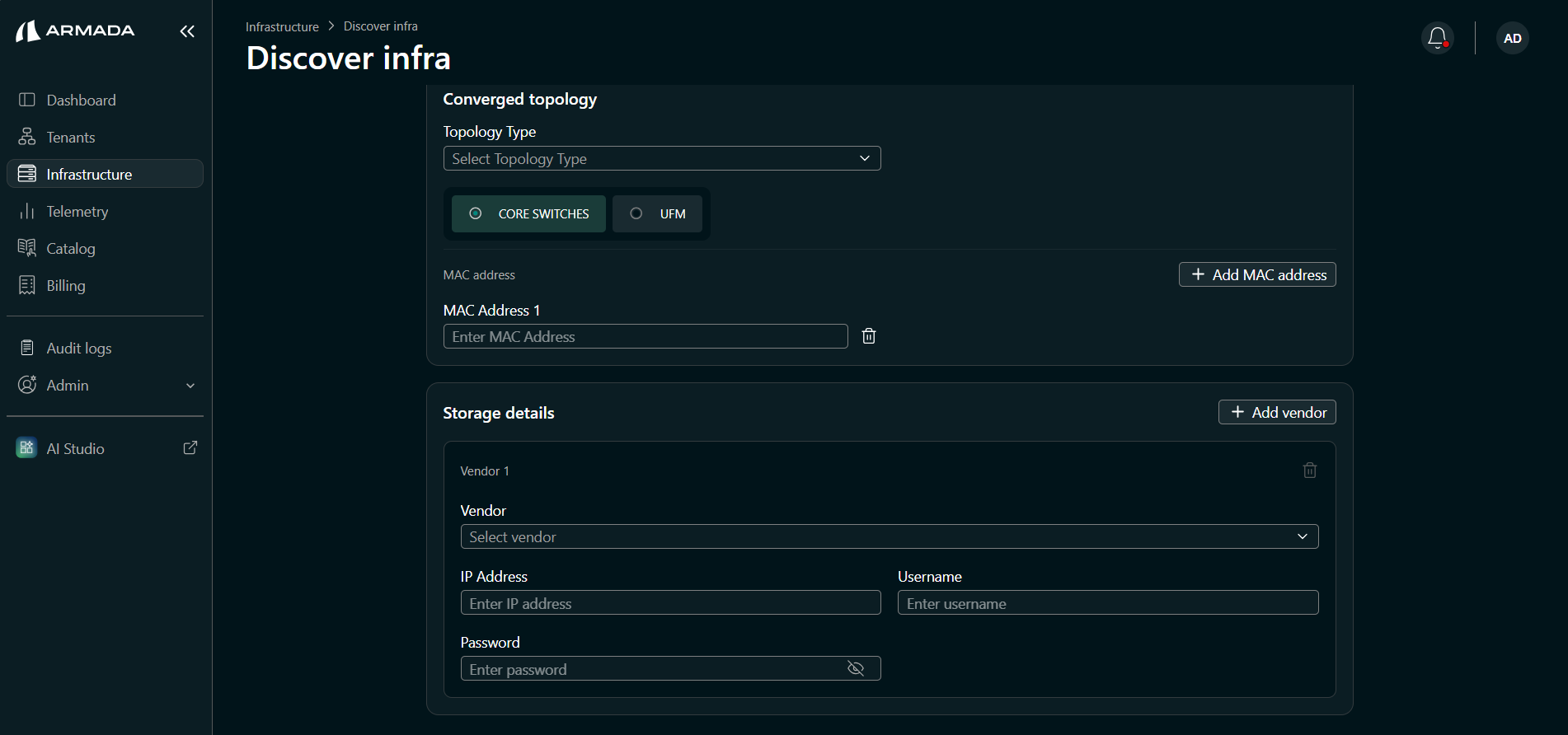This screenshot has width=1568, height=735.
Task: Focus the Enter username field
Action: tap(1108, 602)
